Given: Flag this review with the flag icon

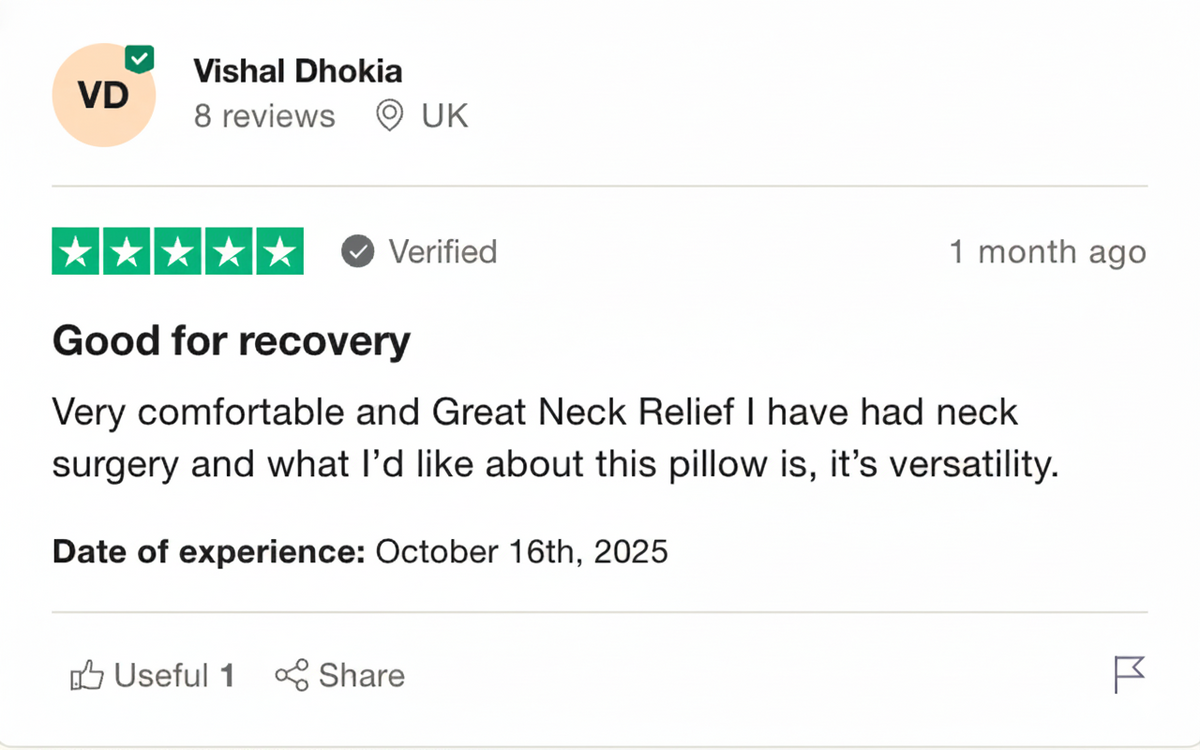Looking at the screenshot, I should [x=1129, y=675].
